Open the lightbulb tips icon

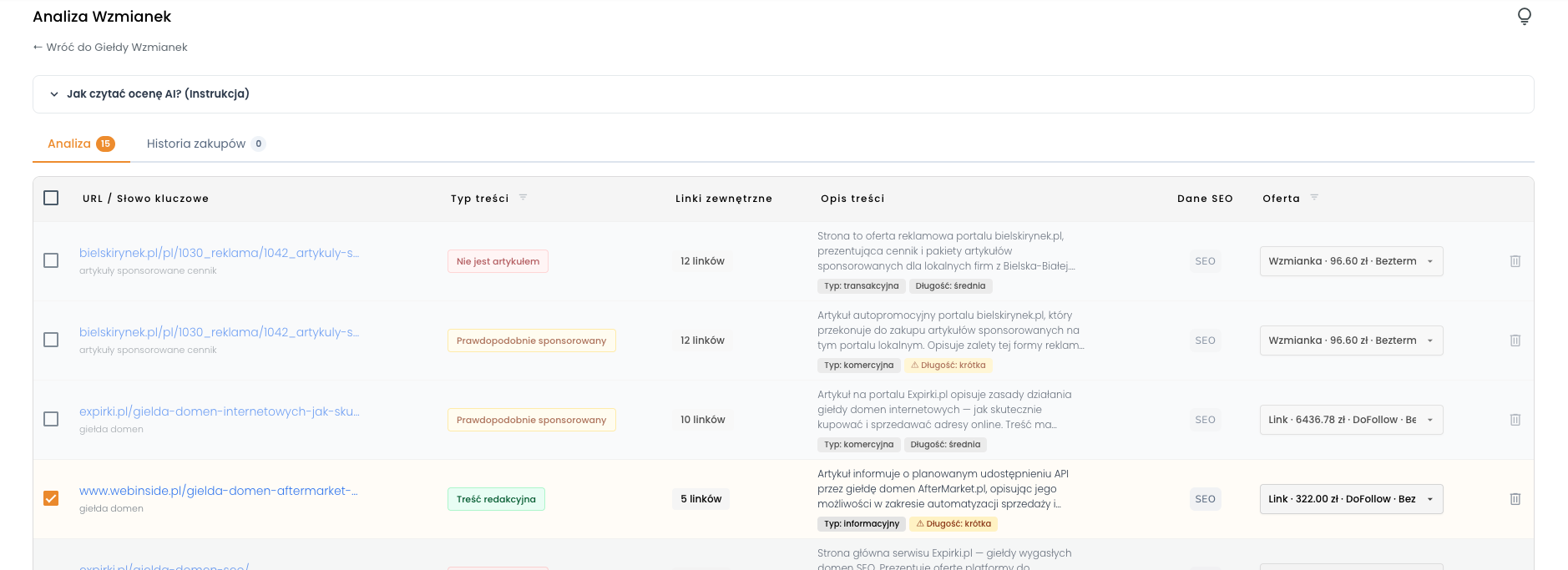(1524, 17)
